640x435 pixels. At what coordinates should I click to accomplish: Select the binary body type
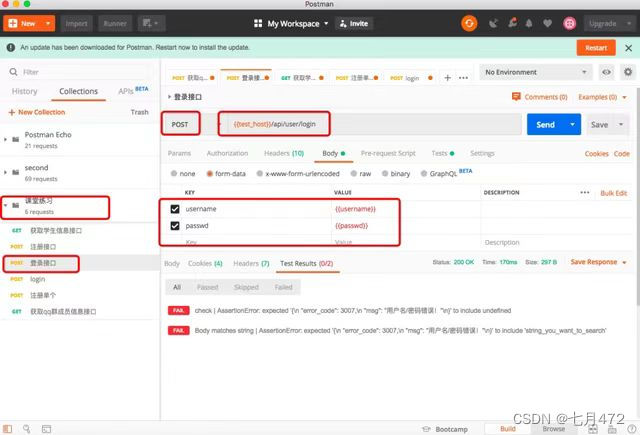(385, 173)
